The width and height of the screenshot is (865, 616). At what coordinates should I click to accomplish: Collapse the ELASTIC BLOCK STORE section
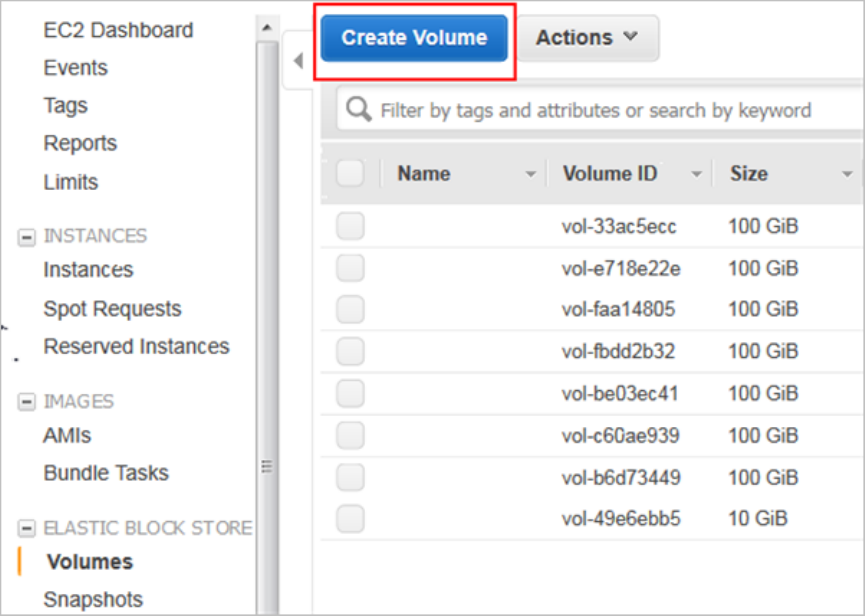[28, 528]
